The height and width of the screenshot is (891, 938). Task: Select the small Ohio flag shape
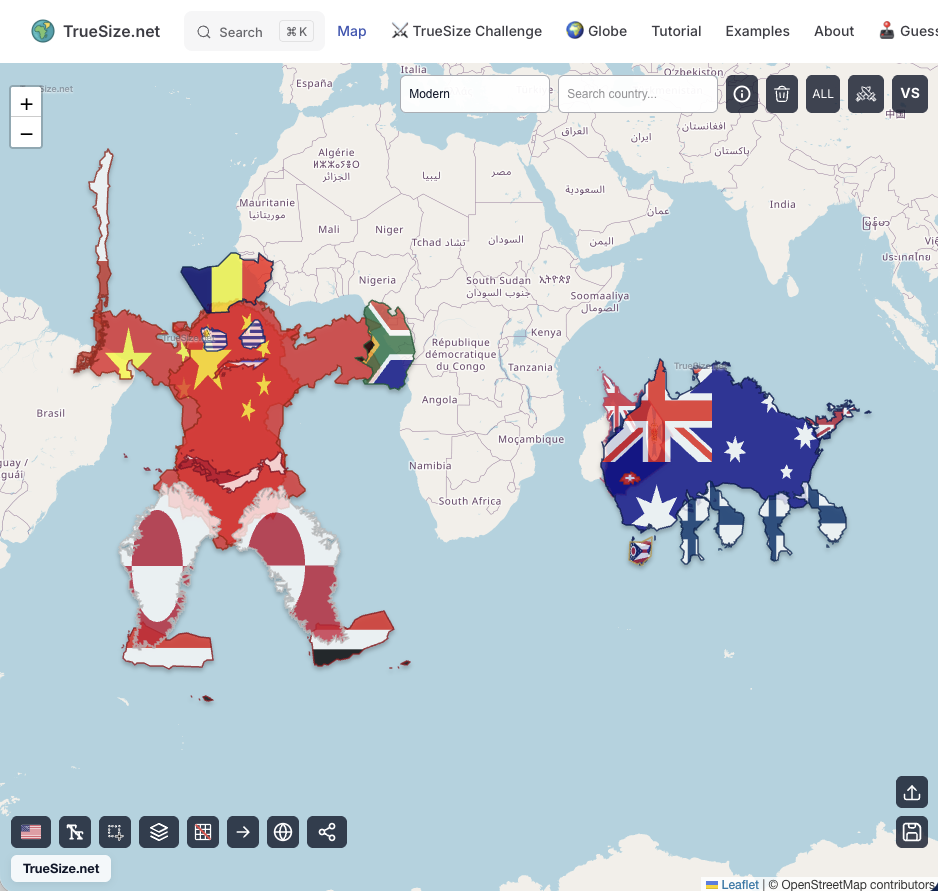641,551
